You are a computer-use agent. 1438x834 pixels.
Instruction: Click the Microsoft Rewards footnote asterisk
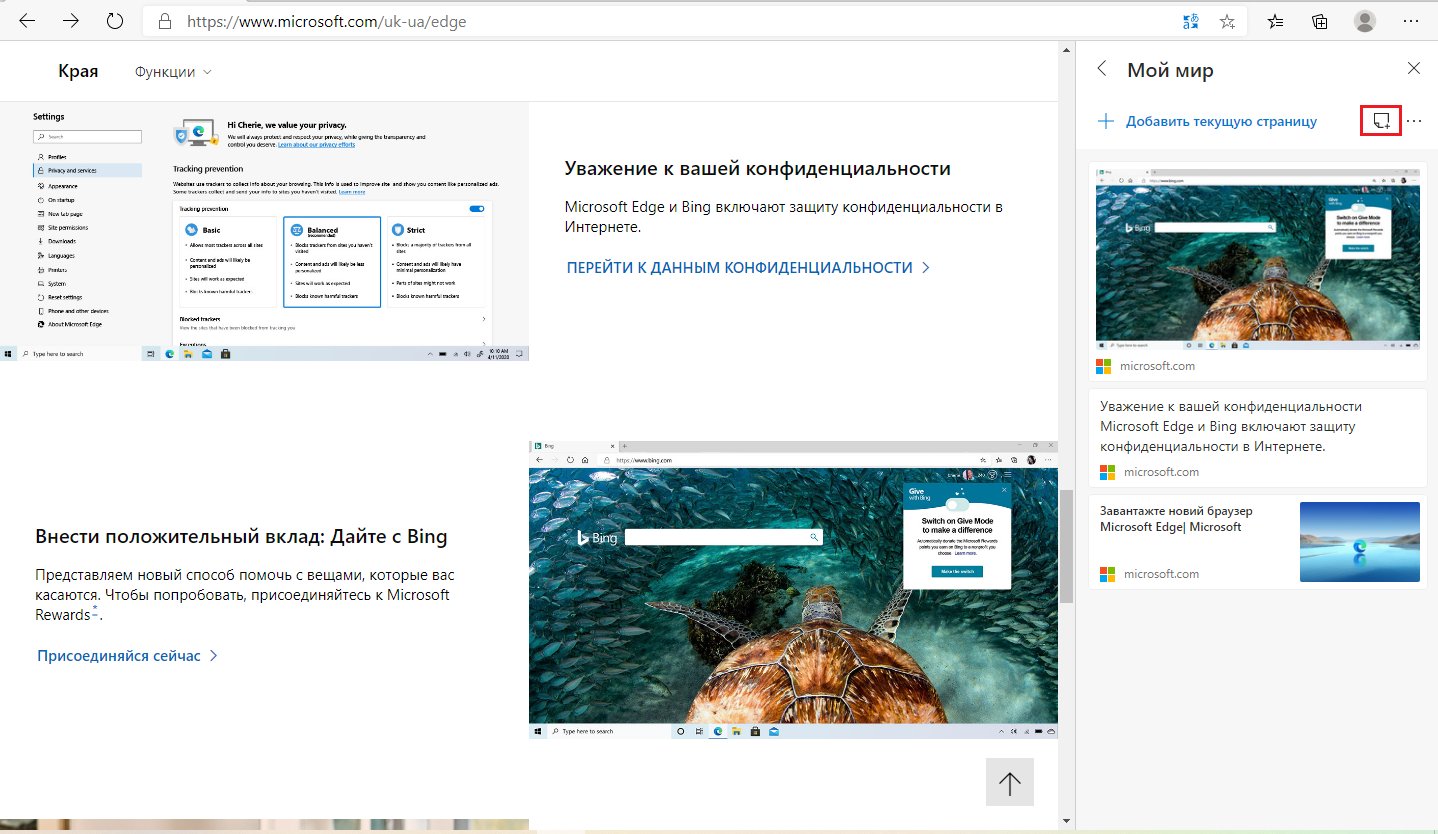pyautogui.click(x=95, y=608)
